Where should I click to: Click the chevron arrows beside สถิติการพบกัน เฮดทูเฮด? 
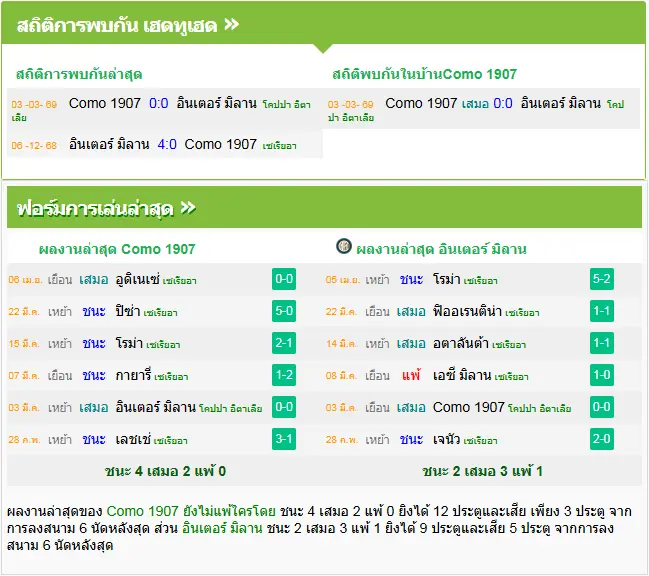pos(231,24)
